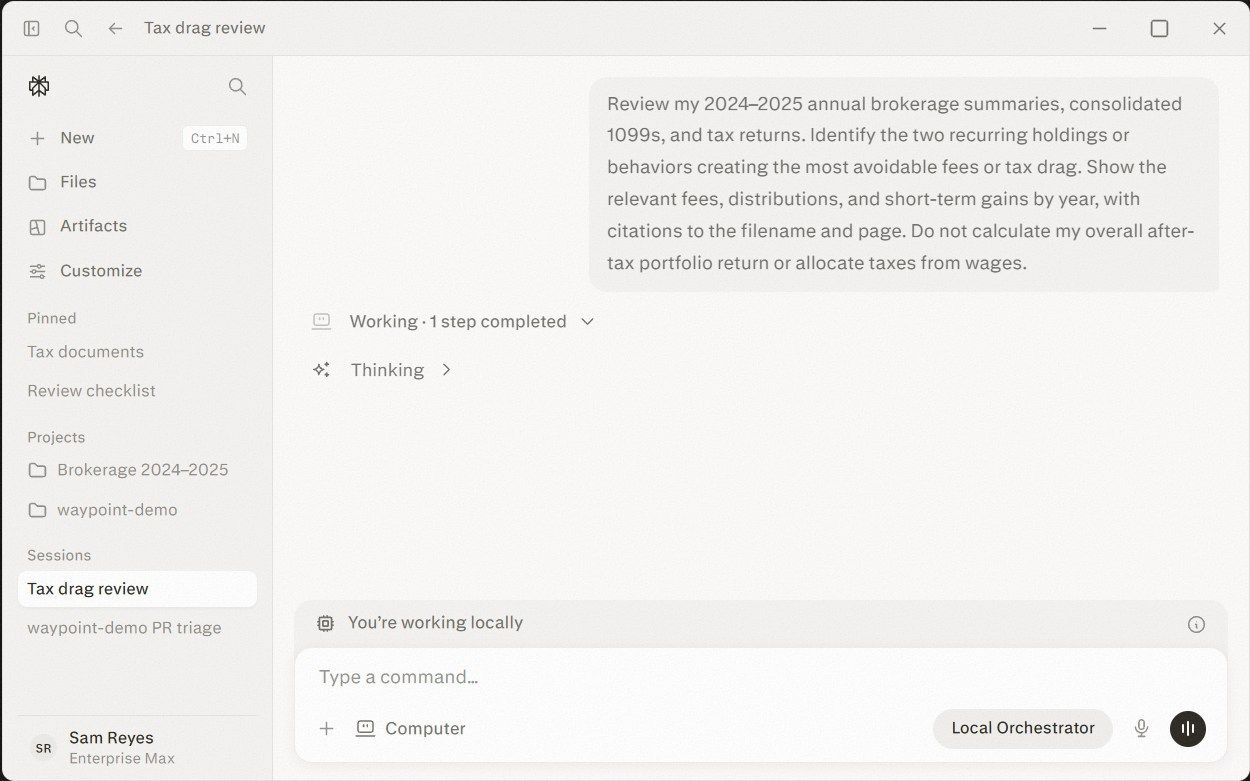
Task: Click the user prompt message bubble
Action: click(904, 184)
